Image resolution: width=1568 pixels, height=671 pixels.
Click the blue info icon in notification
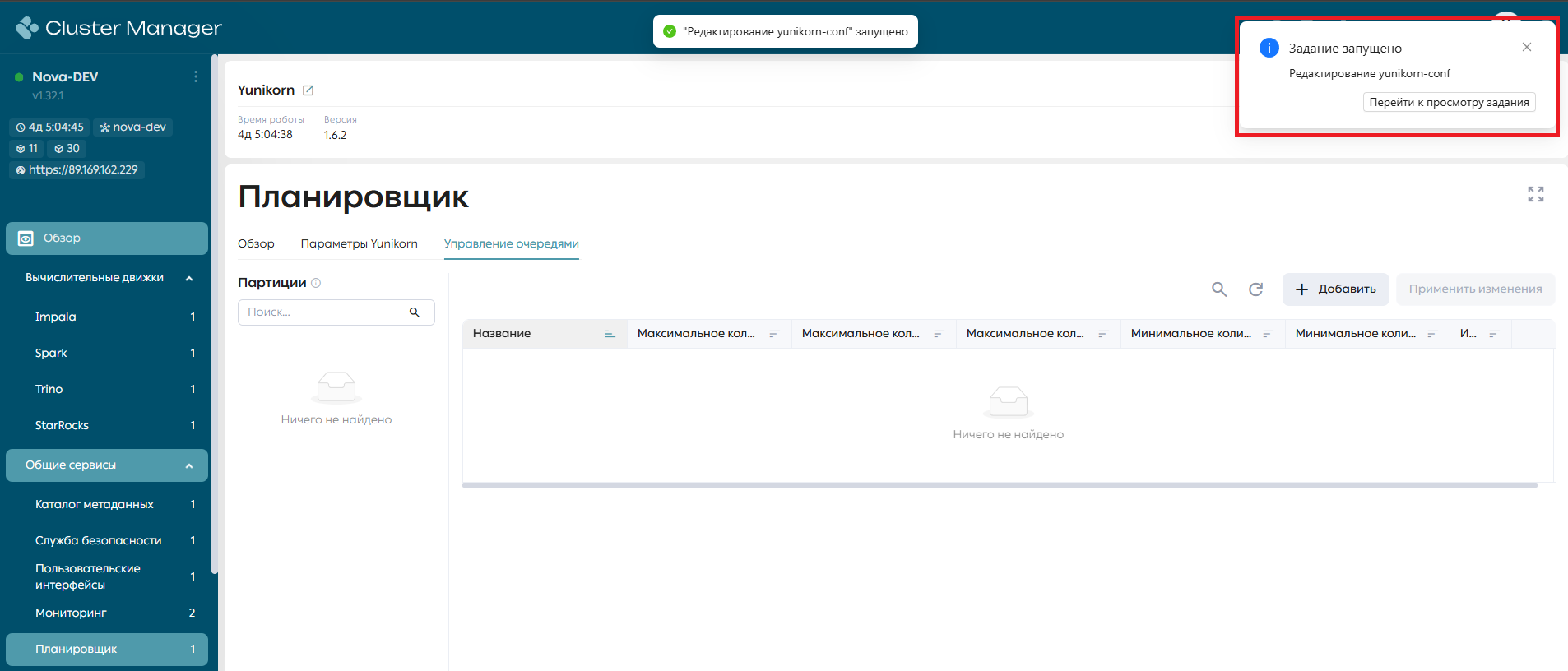point(1269,48)
